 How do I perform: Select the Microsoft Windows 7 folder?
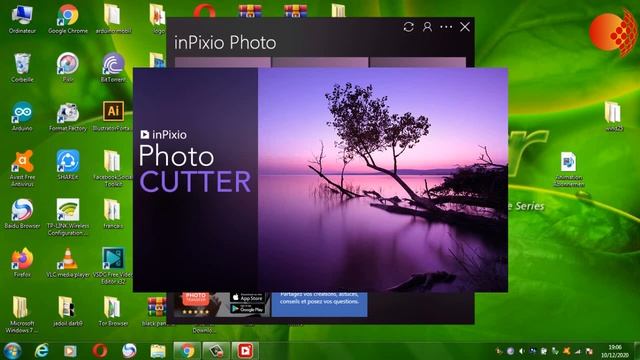tap(22, 314)
